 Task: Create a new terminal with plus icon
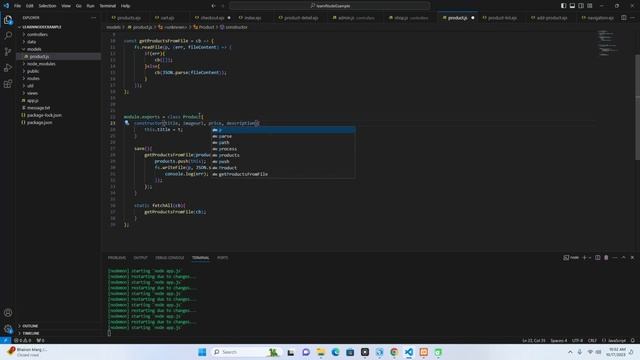click(x=584, y=258)
